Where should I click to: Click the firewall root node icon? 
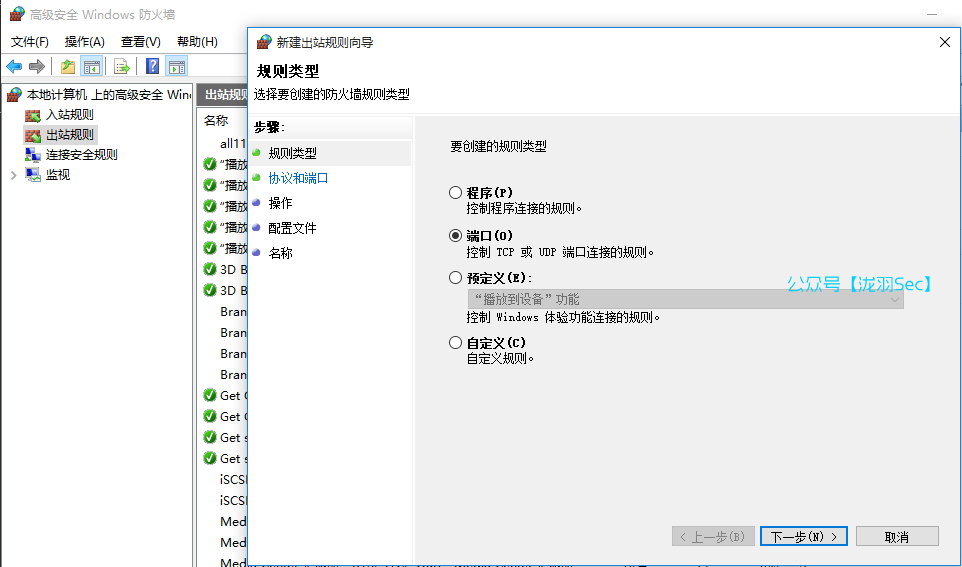pos(14,94)
